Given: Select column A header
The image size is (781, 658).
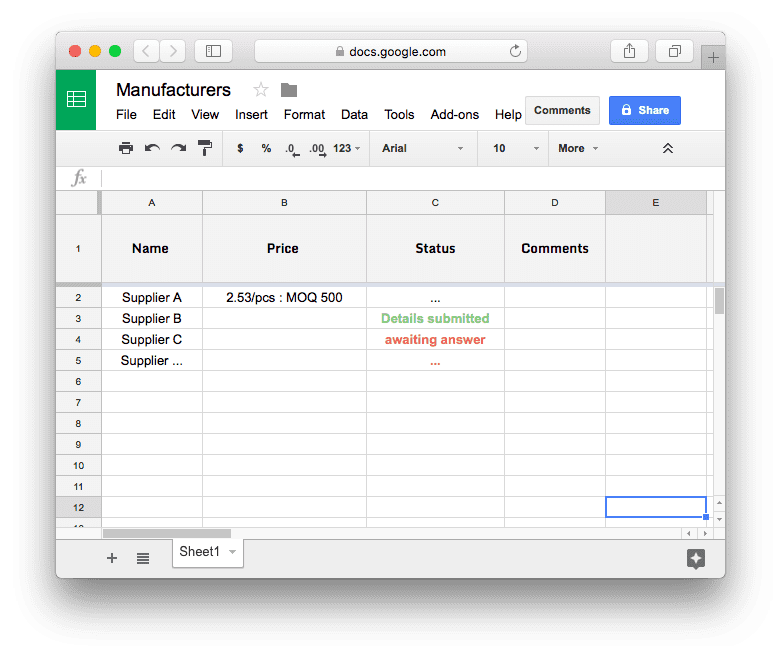Looking at the screenshot, I should pyautogui.click(x=152, y=203).
